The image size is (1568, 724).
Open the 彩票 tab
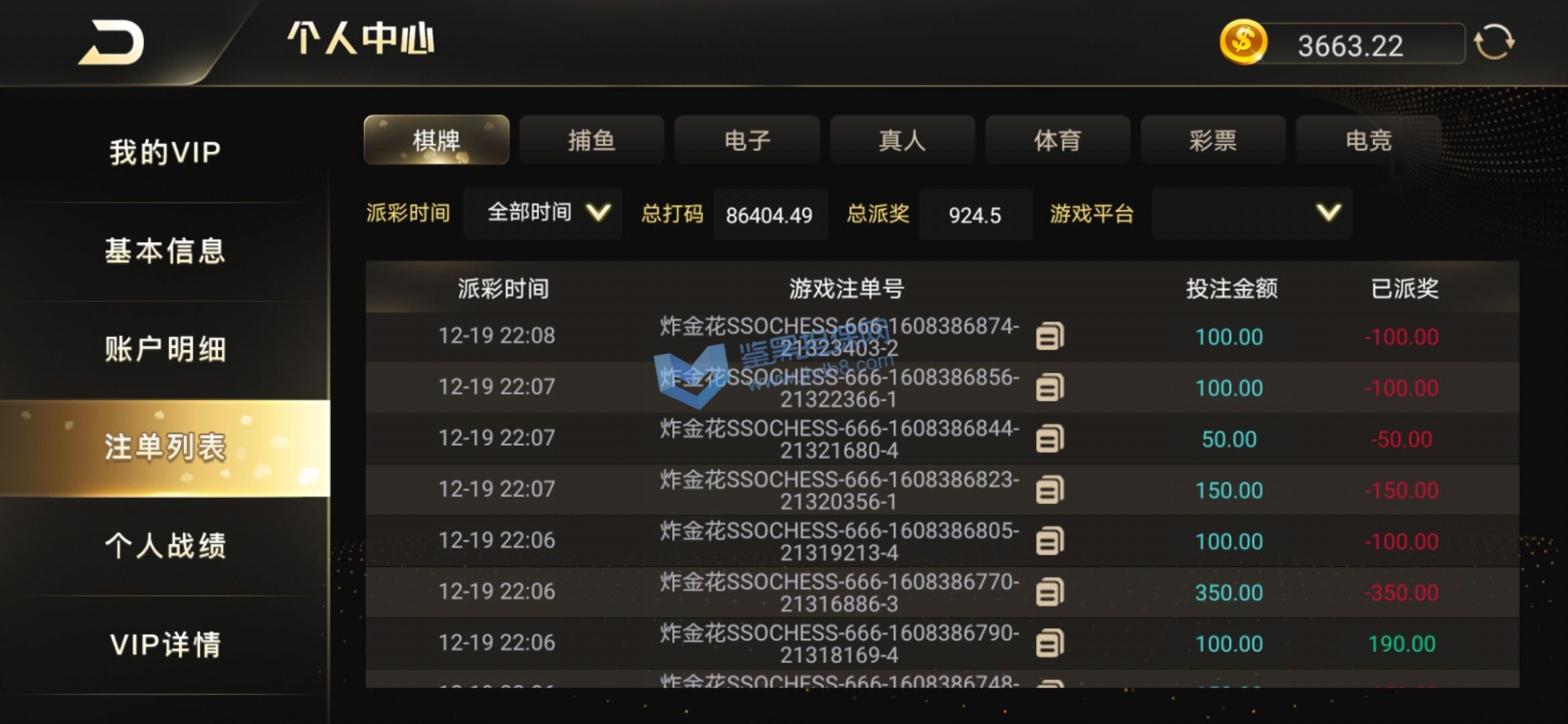pos(1213,140)
